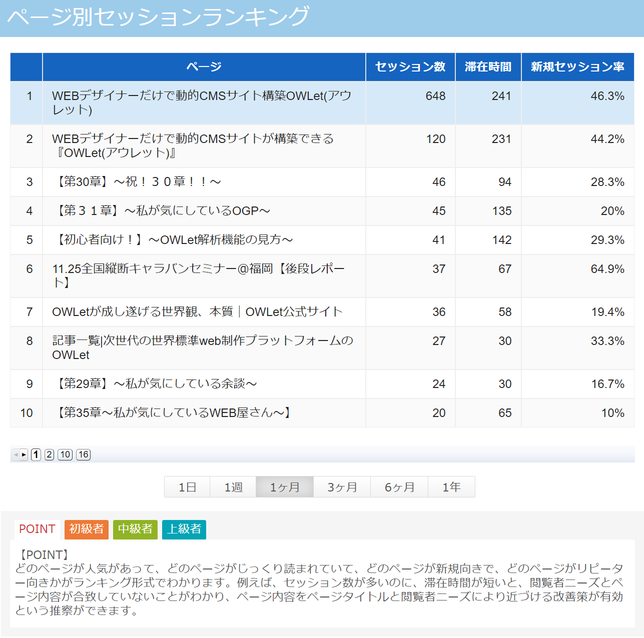Viewport: 644px width, 638px height.
Task: Select page 【第35章～私が気にしているWEB屋さん～】
Action: coord(172,412)
